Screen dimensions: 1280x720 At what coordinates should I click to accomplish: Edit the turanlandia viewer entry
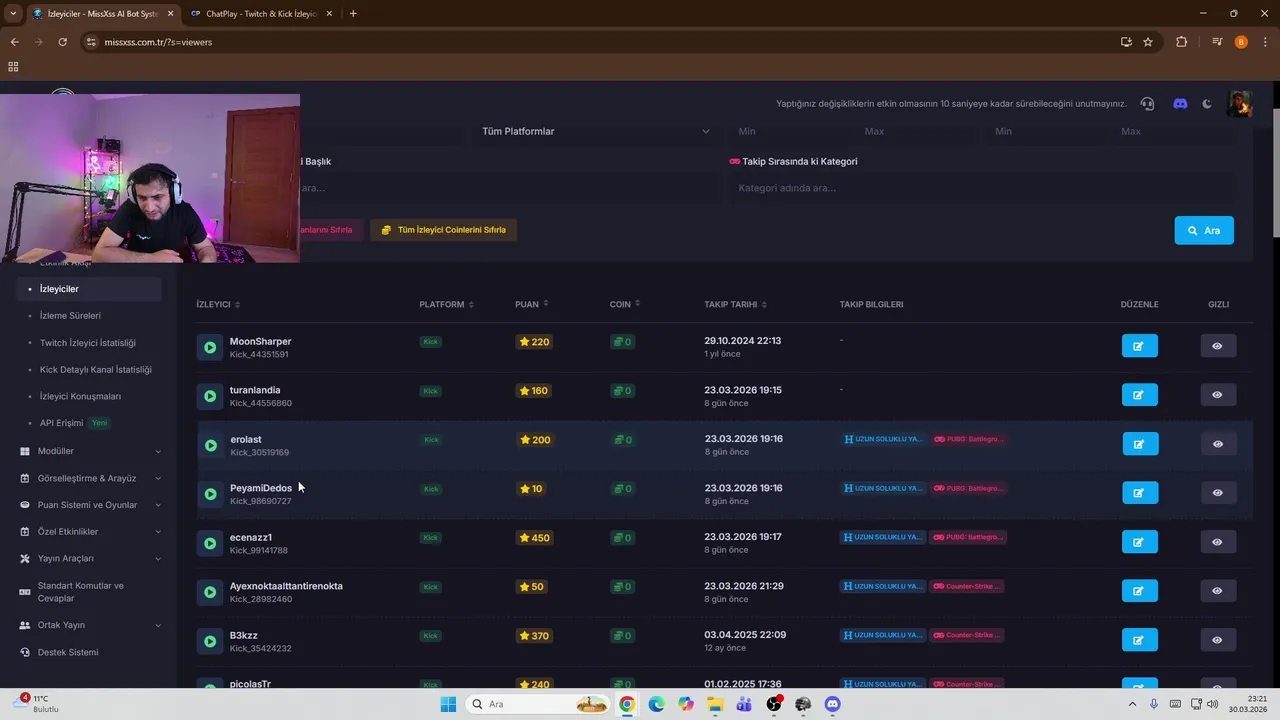tap(1139, 395)
